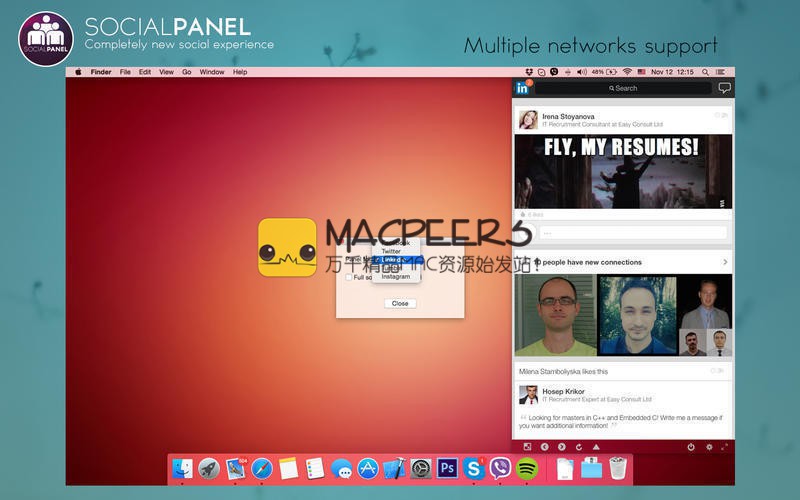This screenshot has height=500, width=800.
Task: Choose Instagram in the network dropdown
Action: point(395,276)
